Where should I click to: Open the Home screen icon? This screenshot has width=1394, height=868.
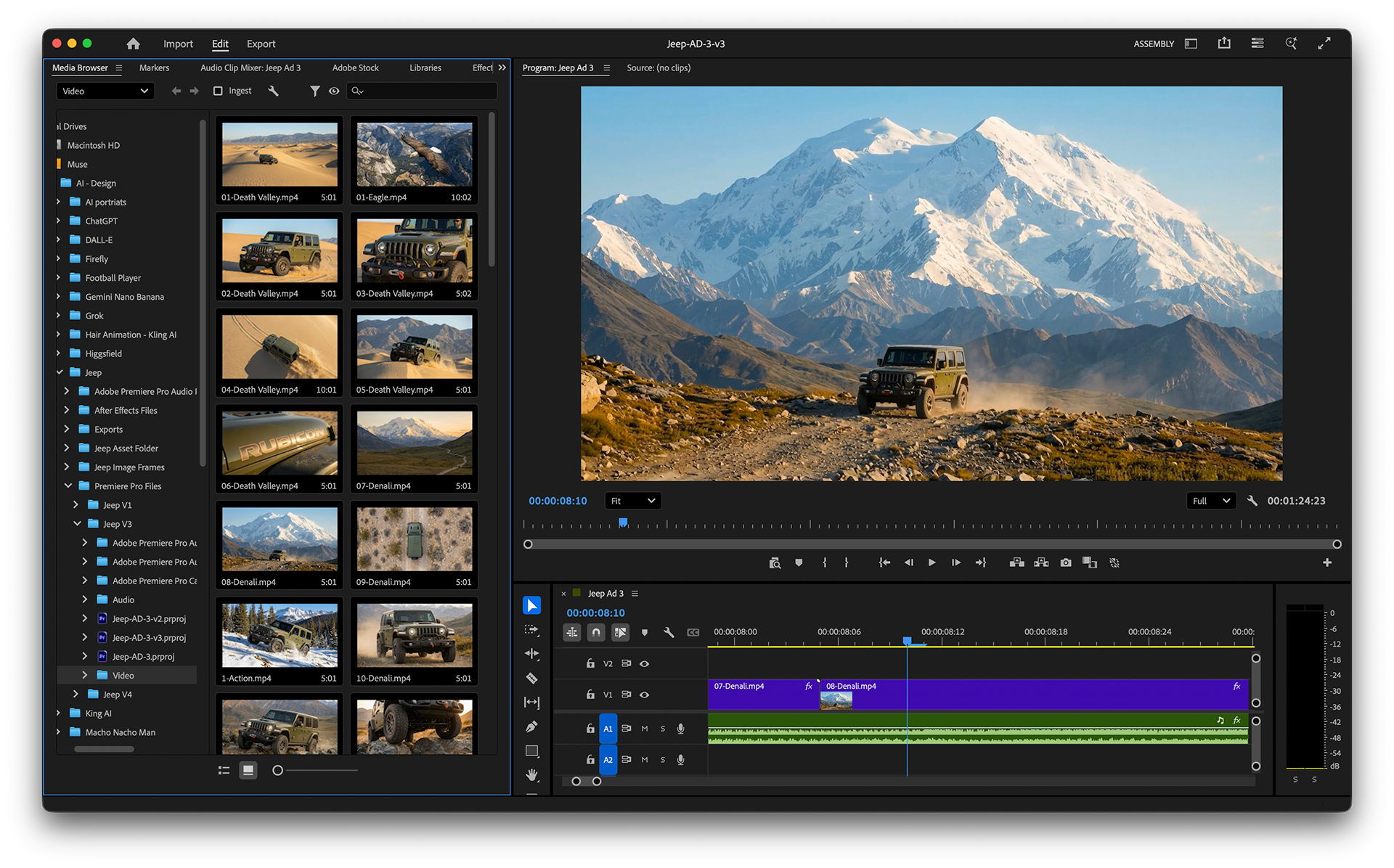click(x=133, y=44)
